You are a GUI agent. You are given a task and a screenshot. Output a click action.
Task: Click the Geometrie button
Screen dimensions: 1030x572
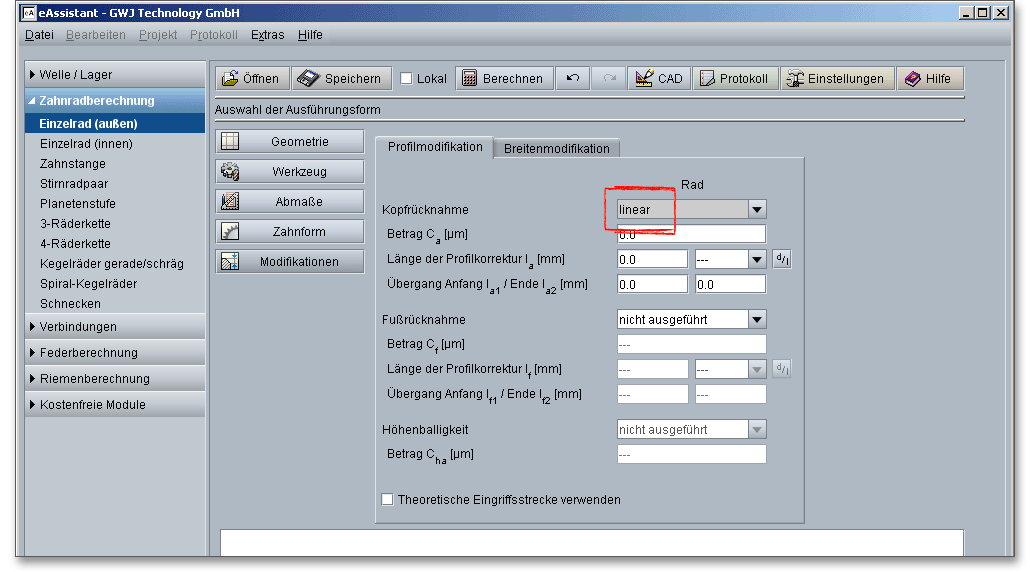coord(290,142)
